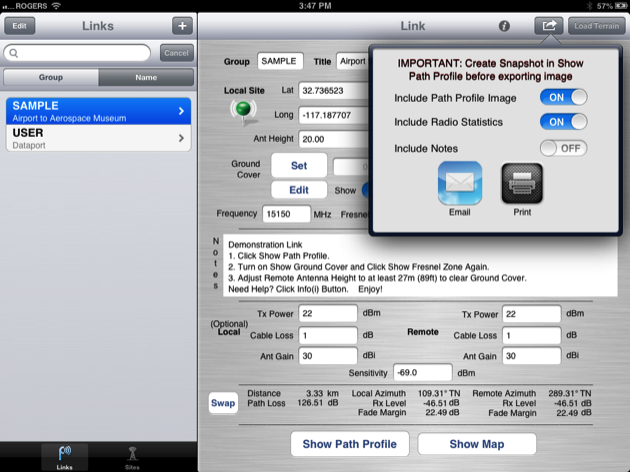Tap the Swap sites button
The height and width of the screenshot is (472, 630).
[223, 403]
